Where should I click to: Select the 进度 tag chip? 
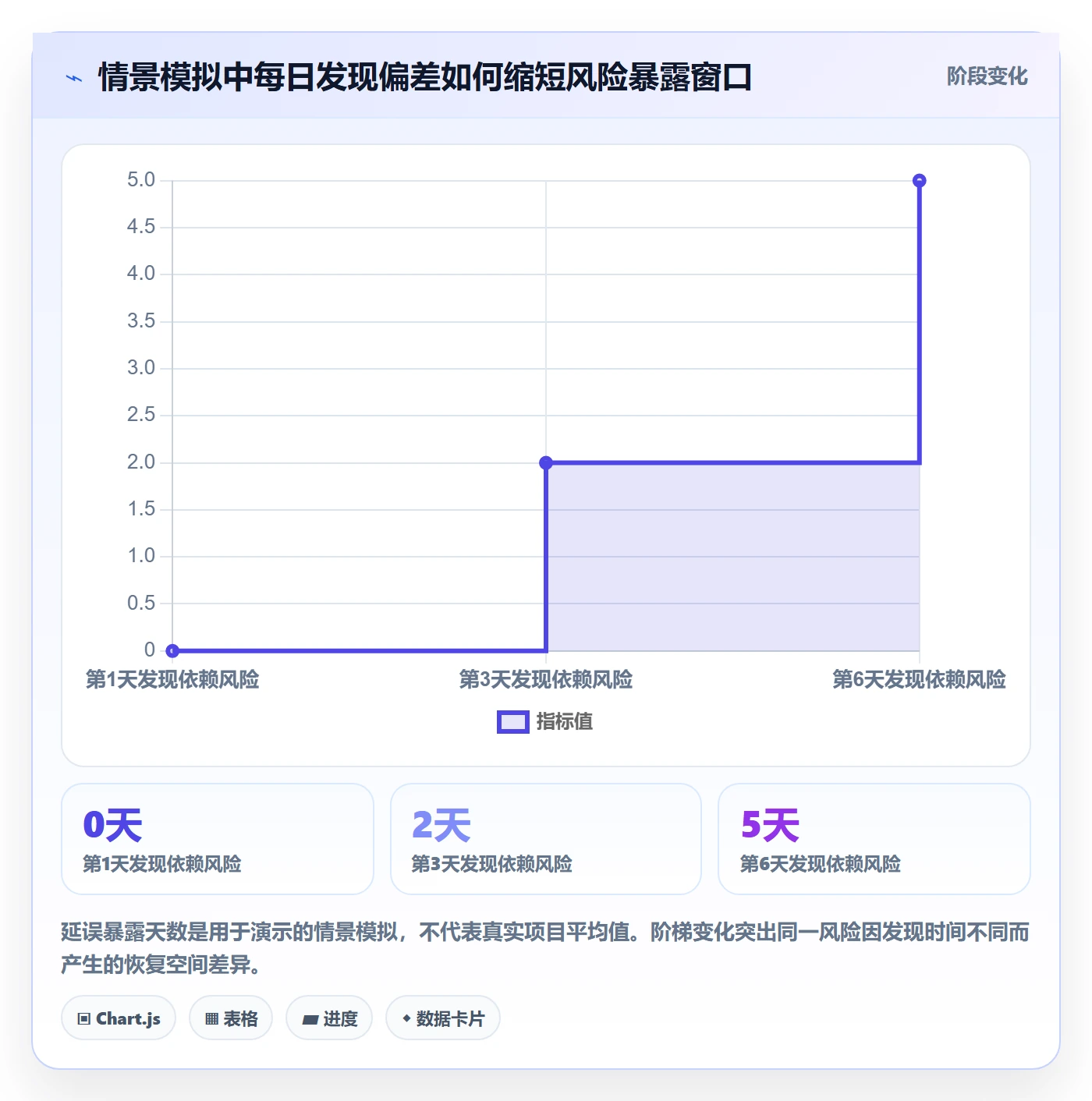pyautogui.click(x=329, y=1018)
